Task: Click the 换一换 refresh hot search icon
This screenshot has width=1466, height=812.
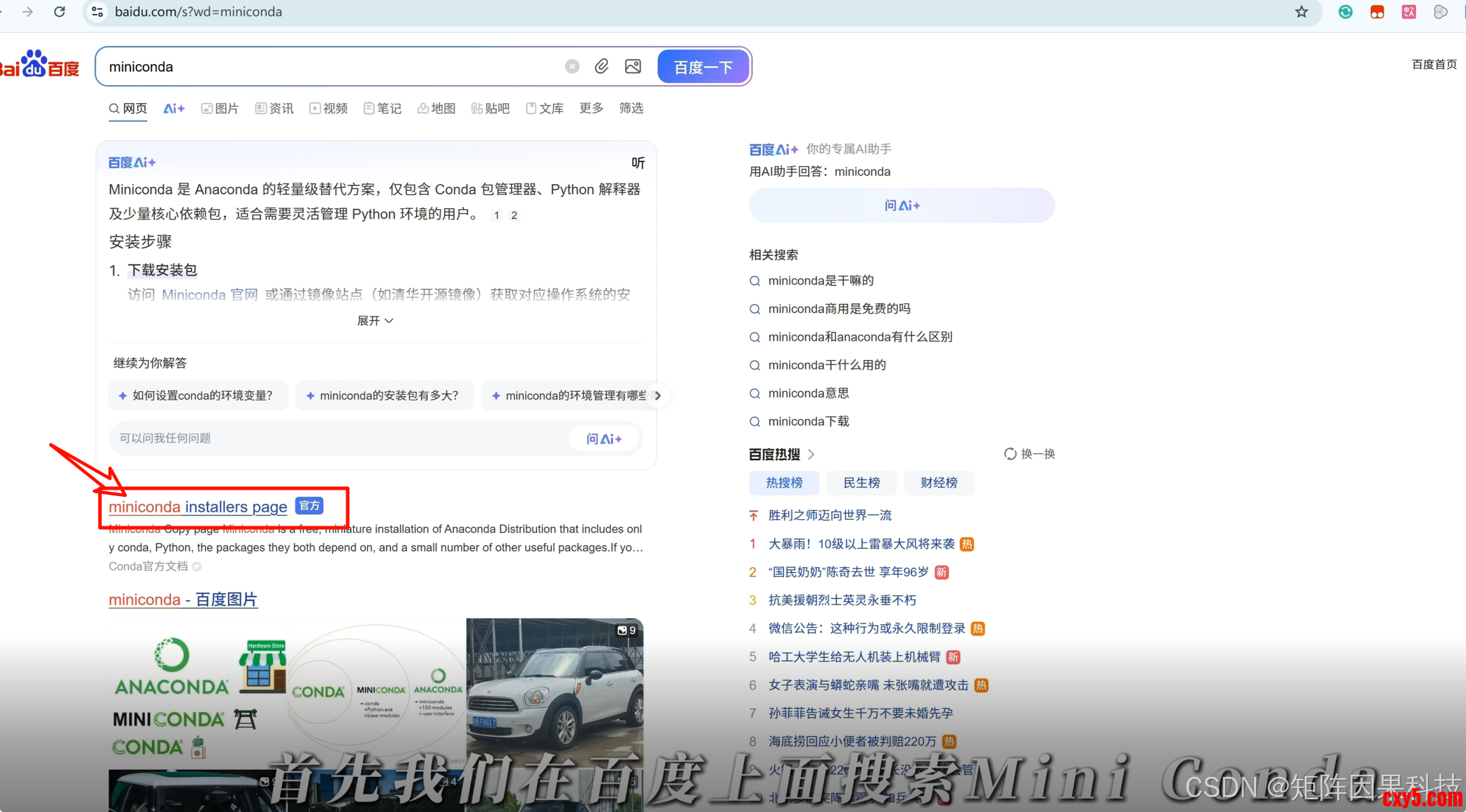Action: point(1011,454)
